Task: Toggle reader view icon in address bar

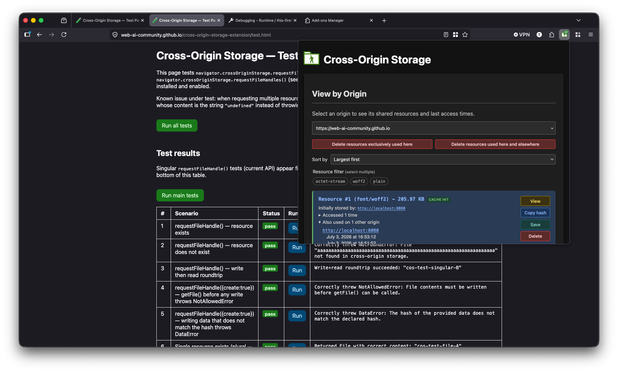Action: click(x=446, y=35)
